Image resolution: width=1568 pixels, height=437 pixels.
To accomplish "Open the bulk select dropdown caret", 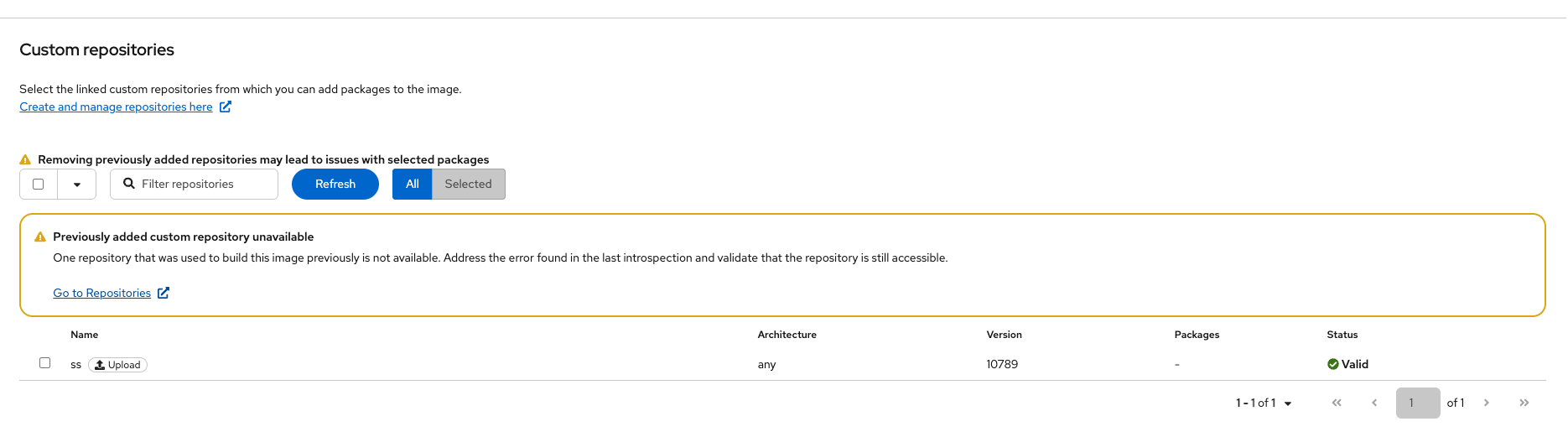I will point(77,185).
